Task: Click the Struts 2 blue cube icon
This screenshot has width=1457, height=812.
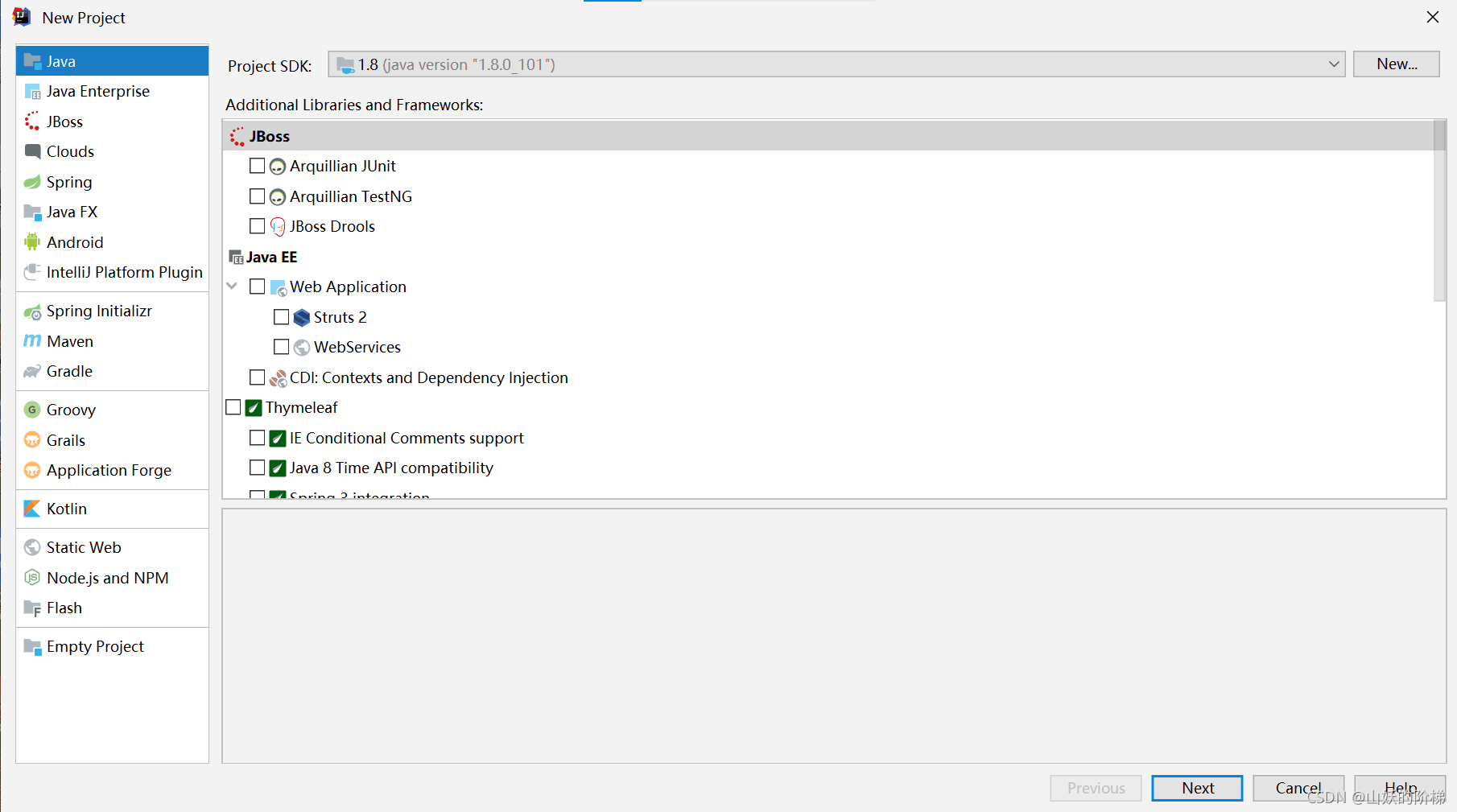Action: coord(302,318)
